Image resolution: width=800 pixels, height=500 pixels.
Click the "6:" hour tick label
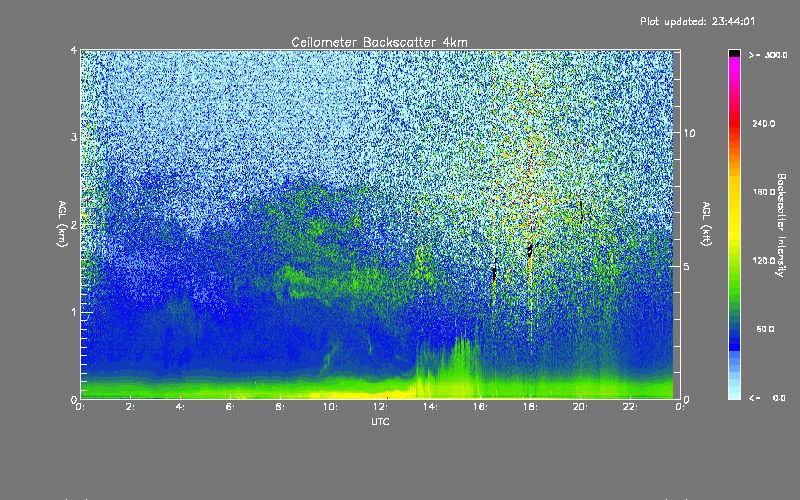[230, 407]
